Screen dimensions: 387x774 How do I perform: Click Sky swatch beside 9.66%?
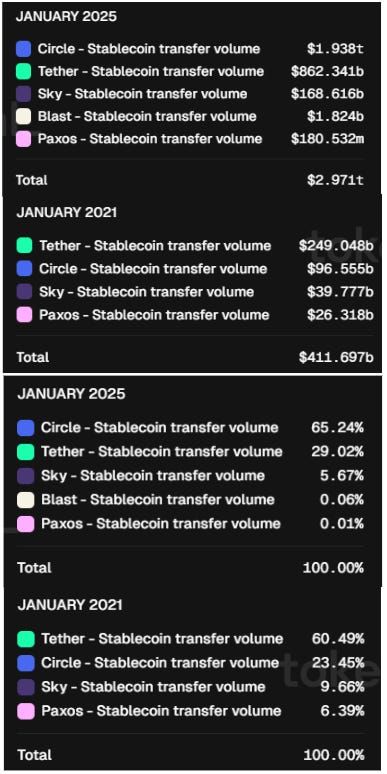26,687
